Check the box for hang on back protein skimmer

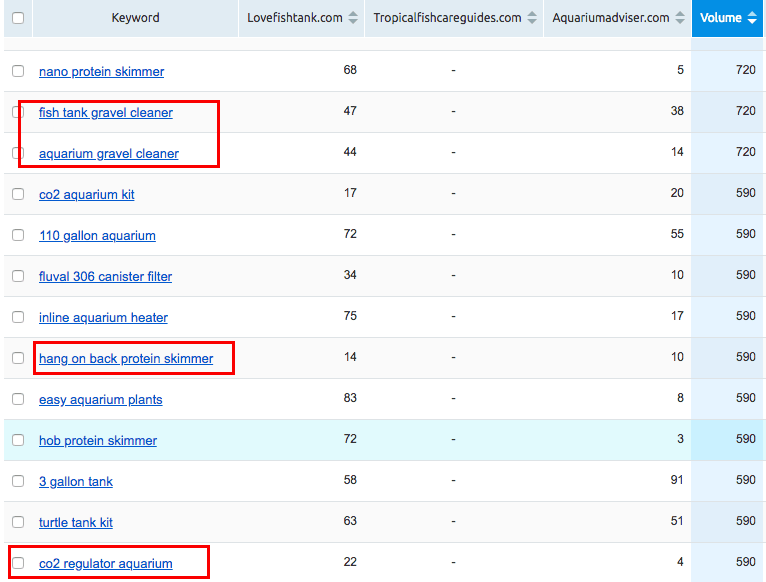pyautogui.click(x=18, y=358)
